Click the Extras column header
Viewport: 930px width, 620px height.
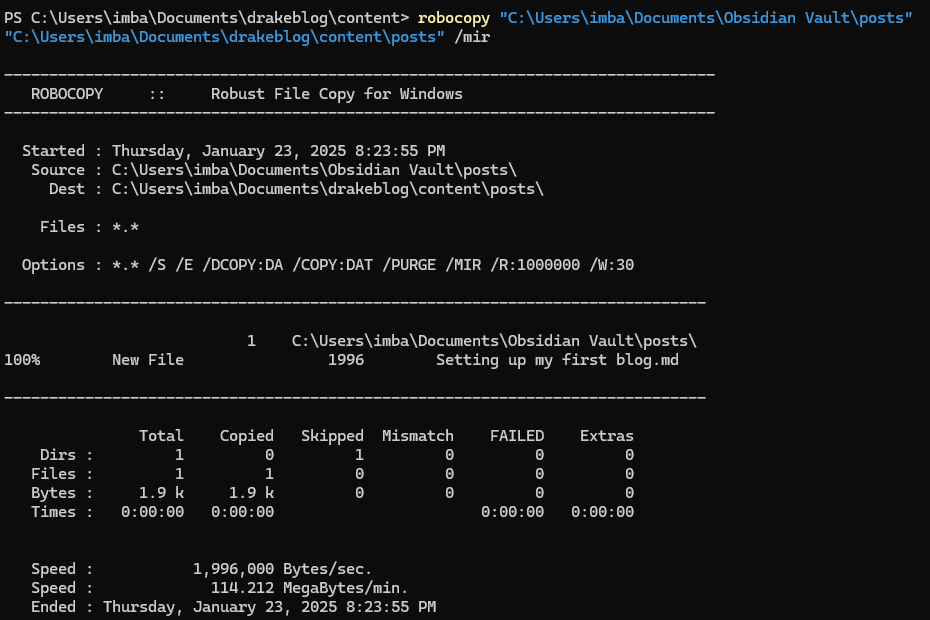607,436
